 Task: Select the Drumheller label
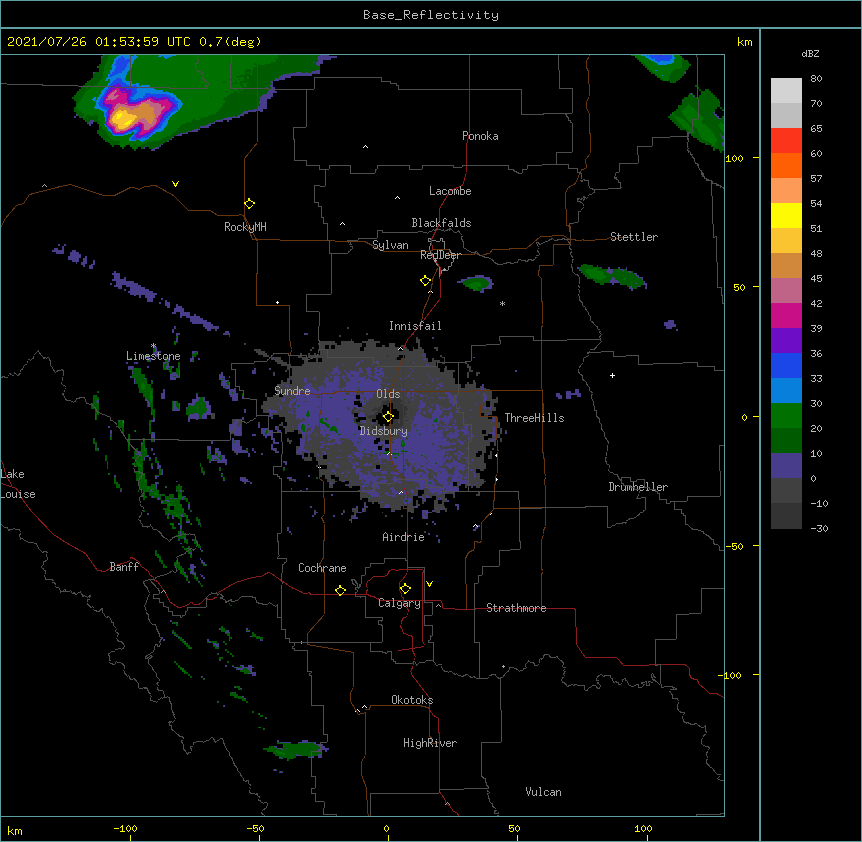coord(638,487)
